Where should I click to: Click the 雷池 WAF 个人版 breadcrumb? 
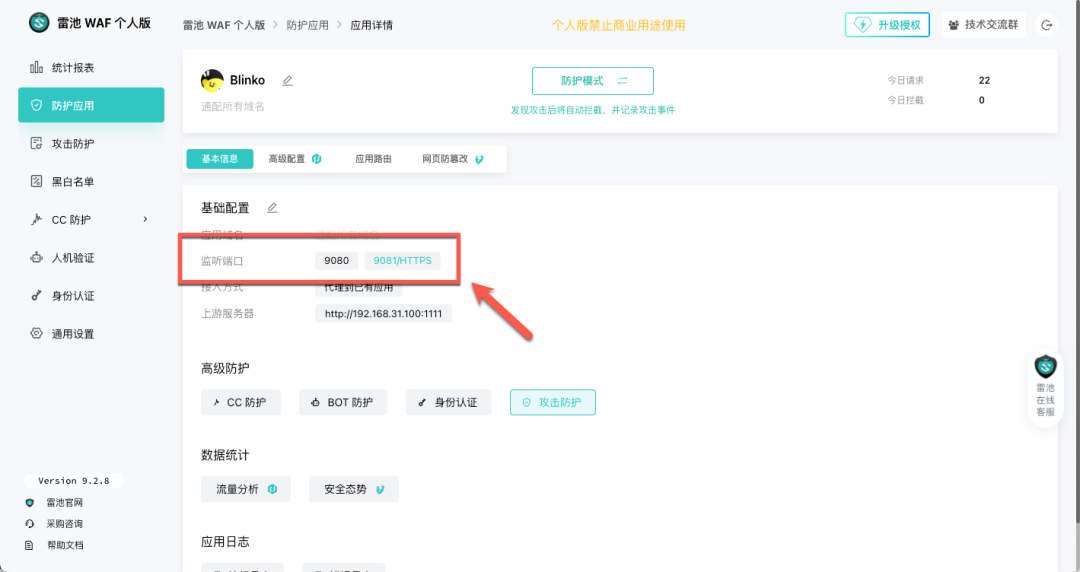click(224, 25)
